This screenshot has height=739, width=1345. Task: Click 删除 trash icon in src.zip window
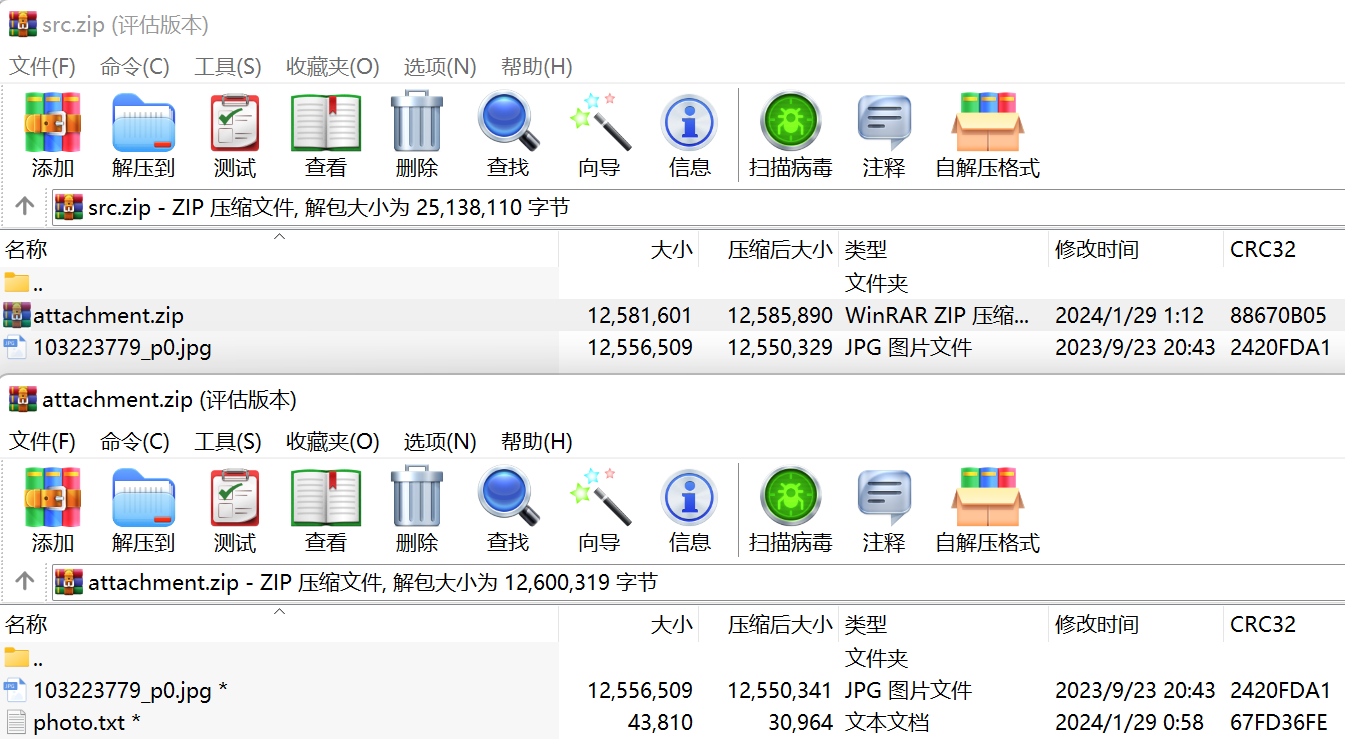(416, 124)
